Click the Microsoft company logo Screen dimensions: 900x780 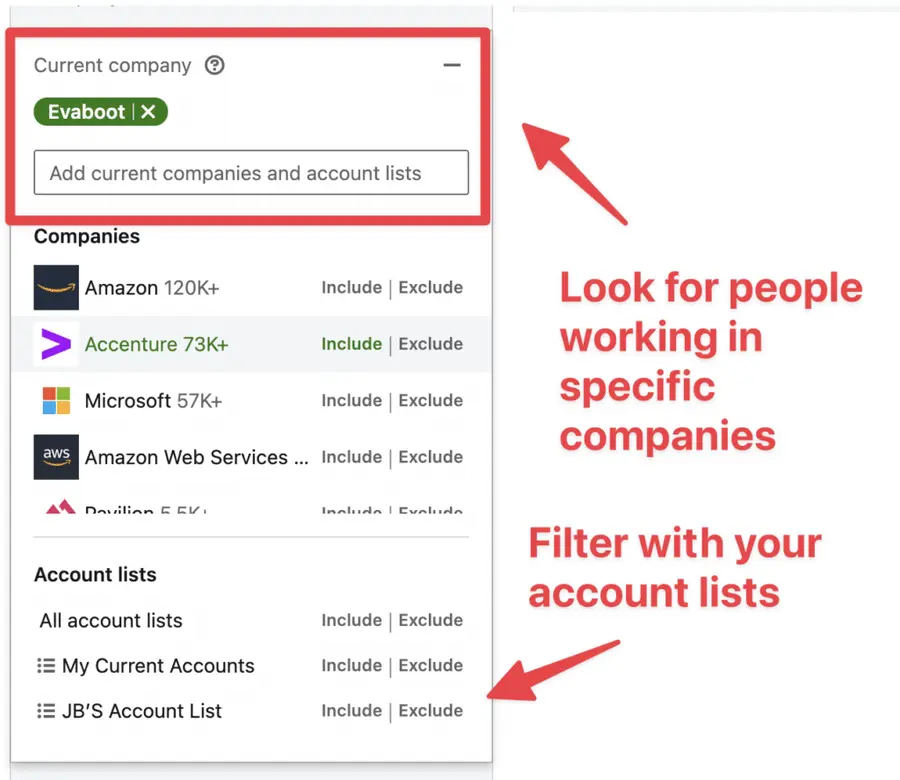click(56, 400)
